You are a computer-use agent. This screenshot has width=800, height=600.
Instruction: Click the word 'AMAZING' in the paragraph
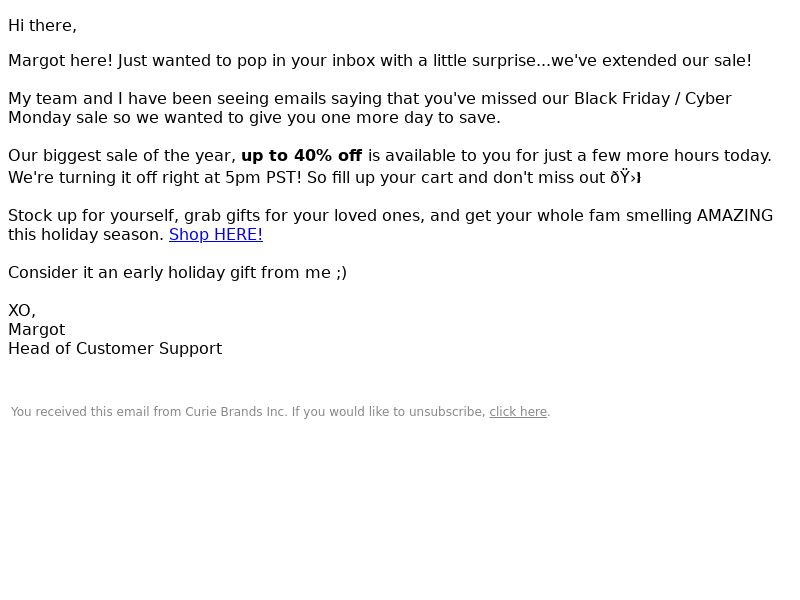pos(735,216)
